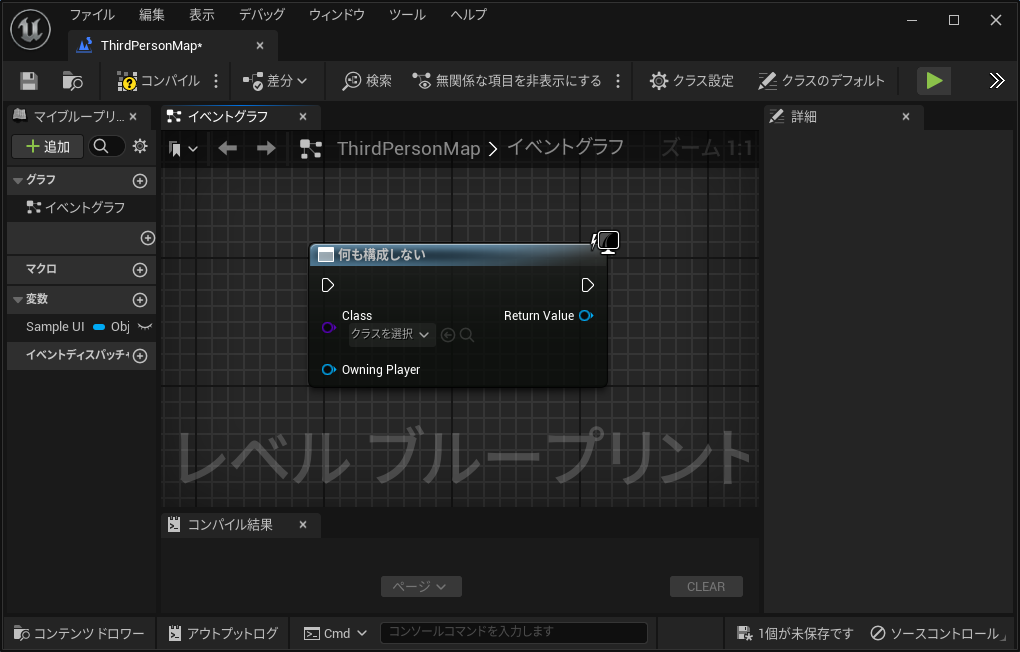
Task: Open the アウトプットログ
Action: [x=223, y=633]
